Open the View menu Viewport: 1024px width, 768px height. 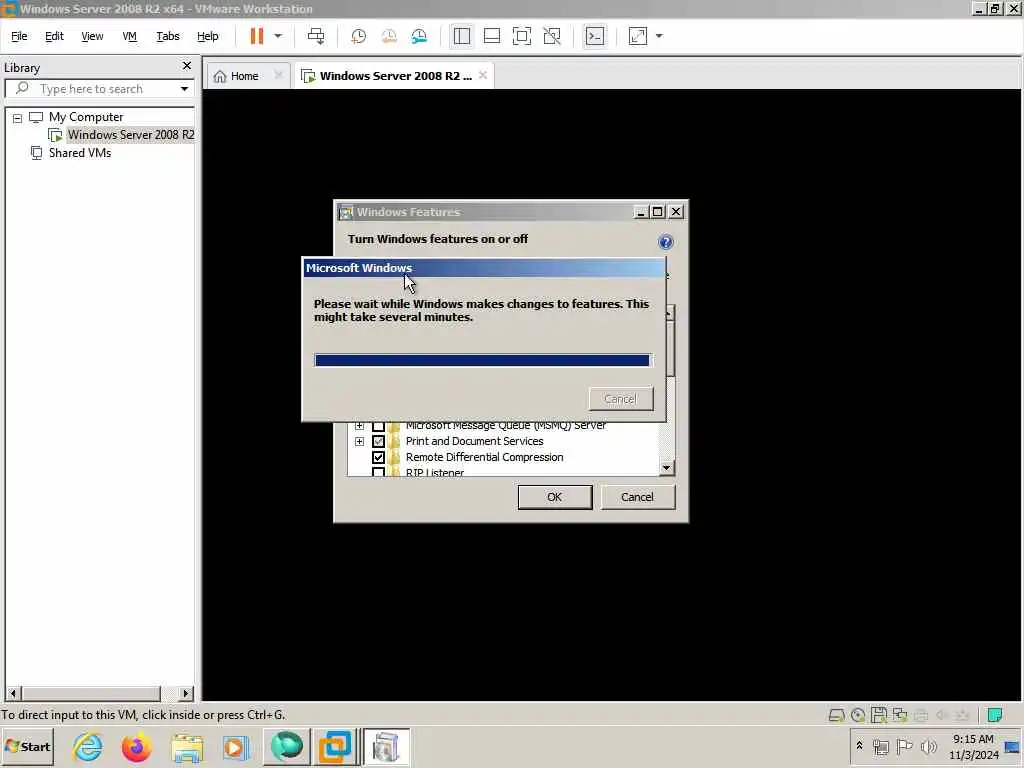92,36
